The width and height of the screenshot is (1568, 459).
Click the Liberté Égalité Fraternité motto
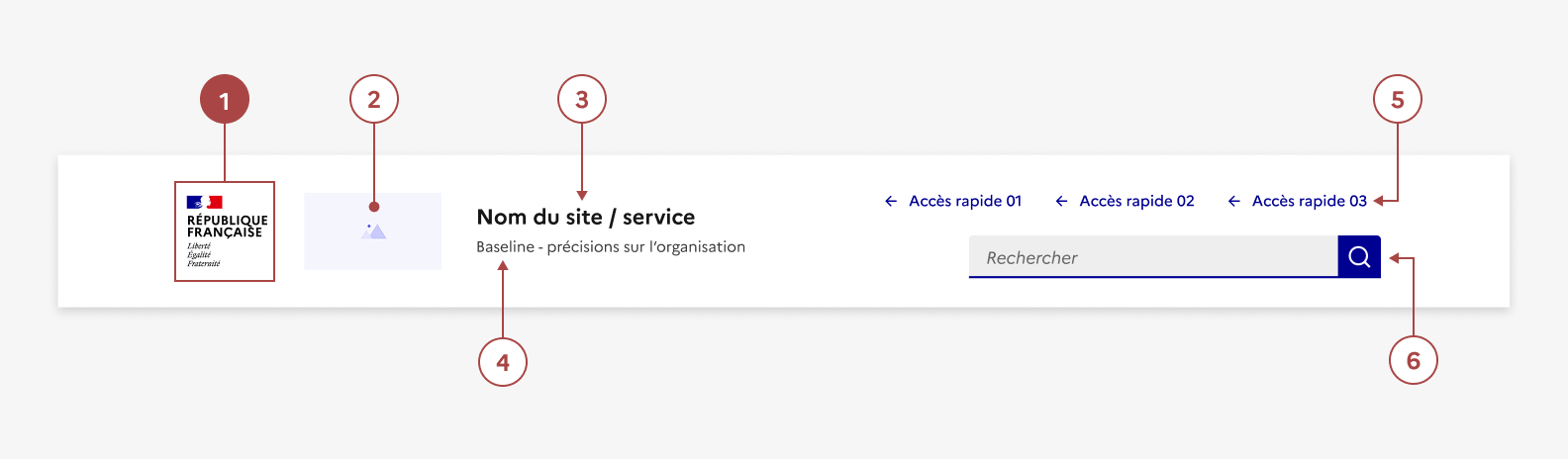(203, 255)
